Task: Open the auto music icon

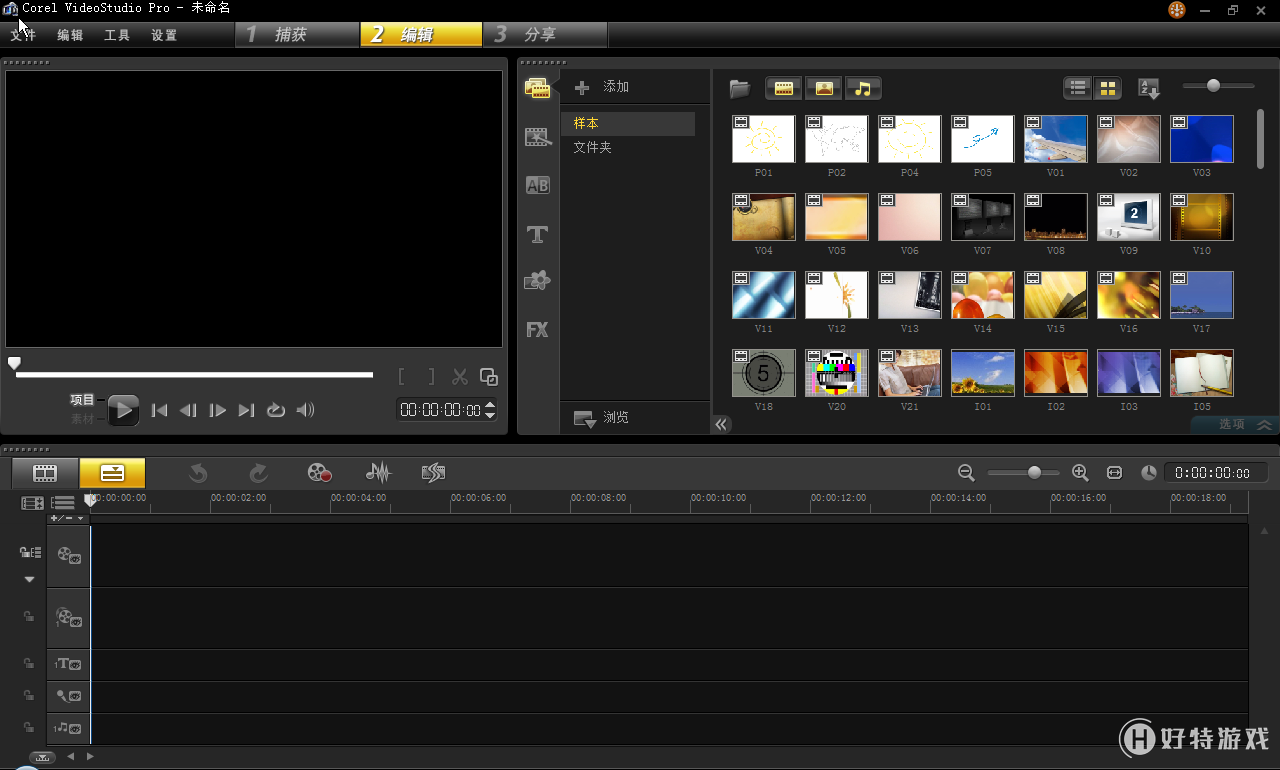Action: coord(433,473)
